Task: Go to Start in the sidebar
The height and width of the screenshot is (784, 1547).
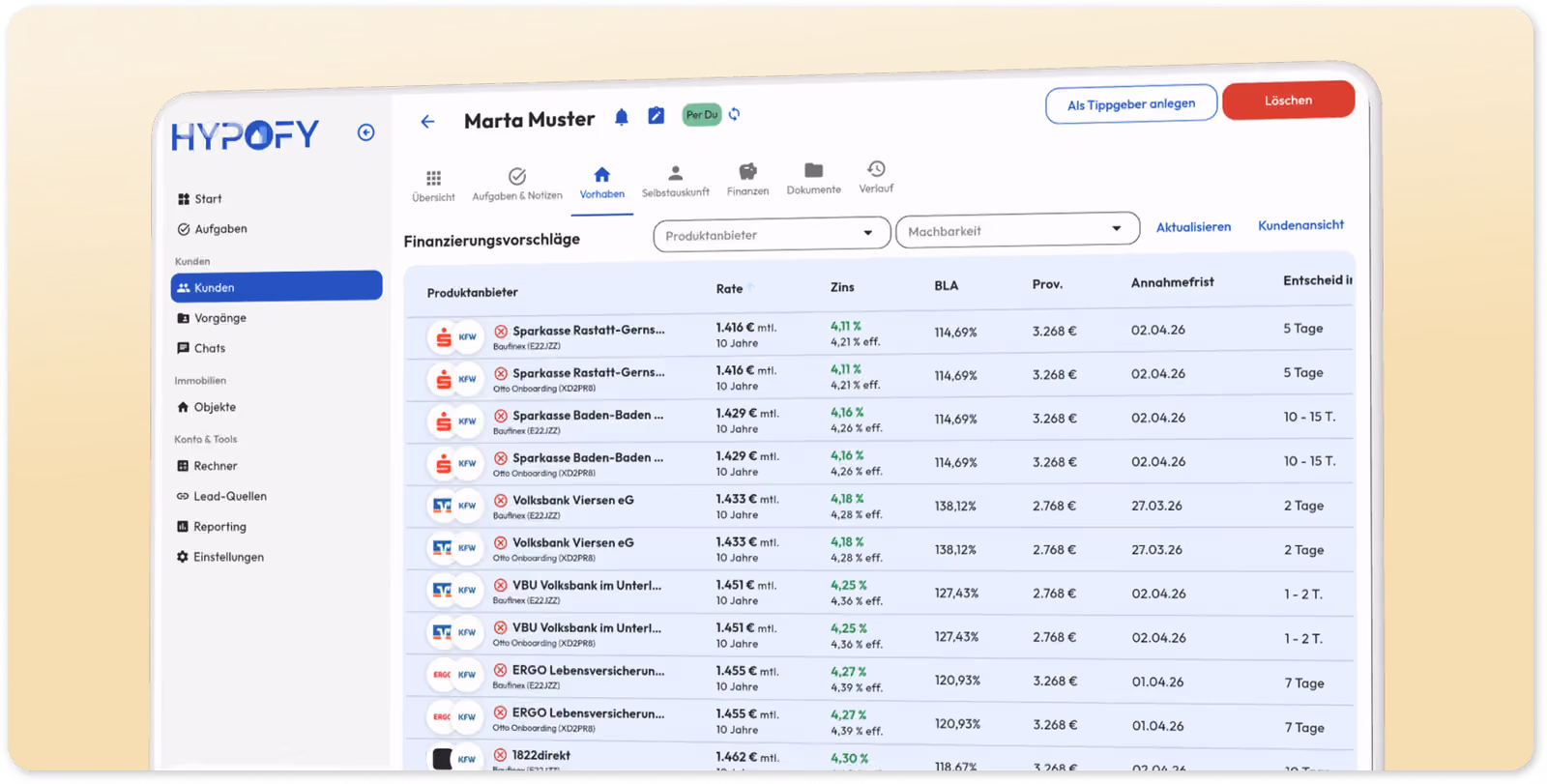Action: [199, 199]
